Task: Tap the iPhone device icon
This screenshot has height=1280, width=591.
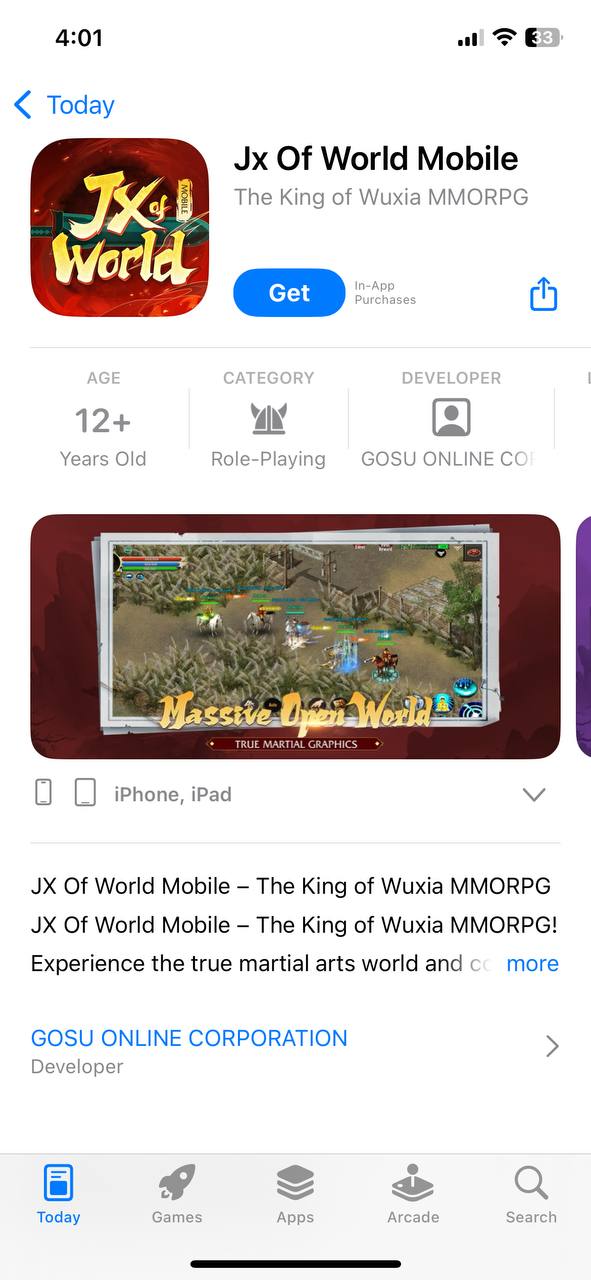Action: (x=44, y=793)
